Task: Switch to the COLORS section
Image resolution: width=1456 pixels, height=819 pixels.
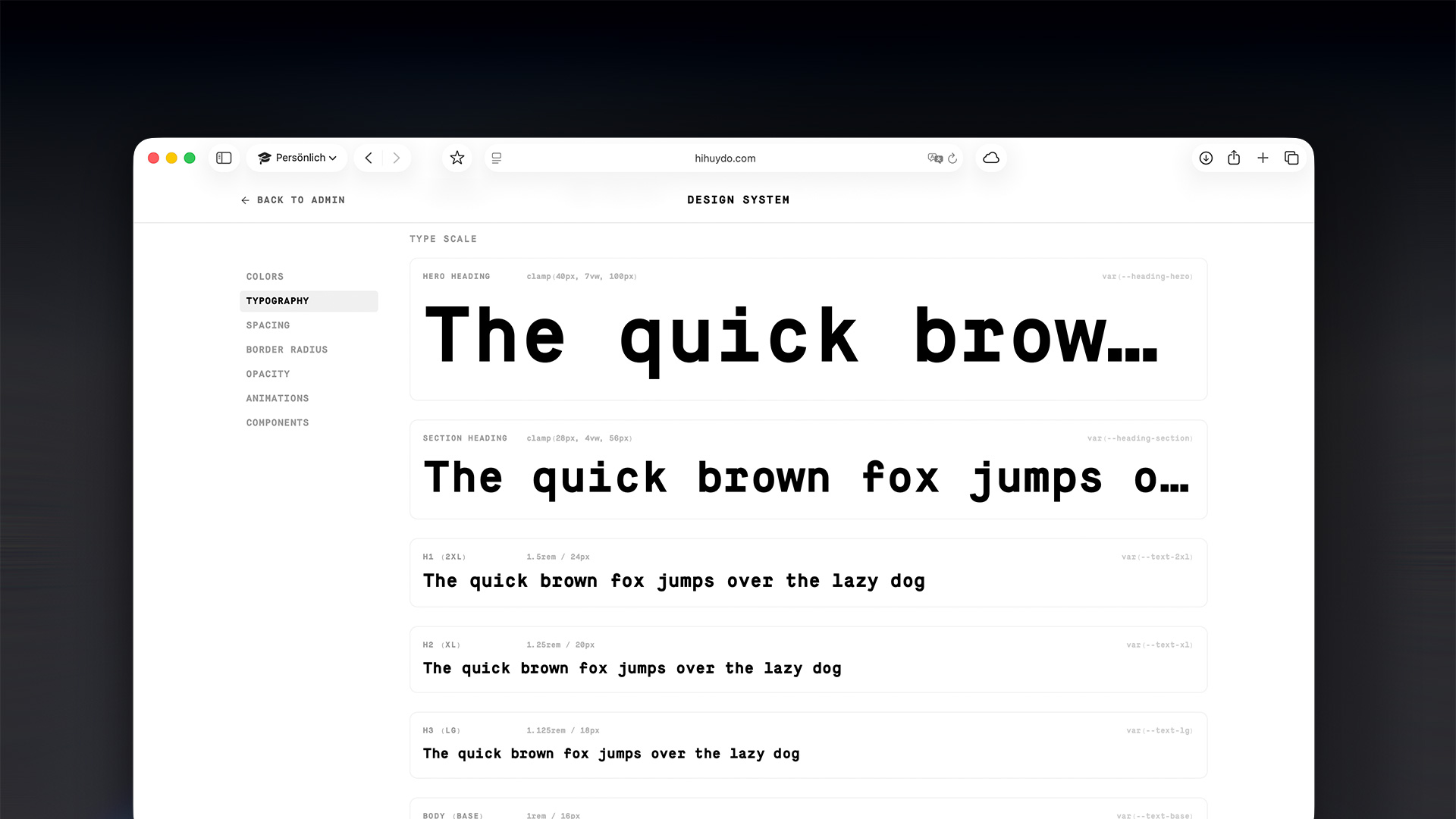Action: (x=265, y=276)
